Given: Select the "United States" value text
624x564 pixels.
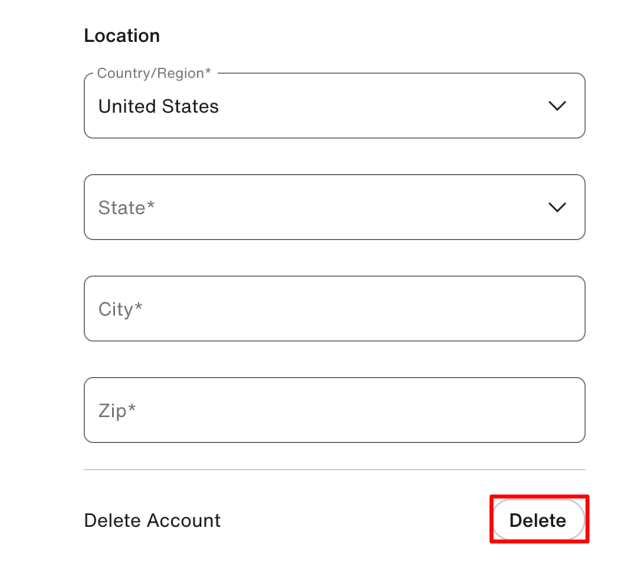Looking at the screenshot, I should coord(158,106).
